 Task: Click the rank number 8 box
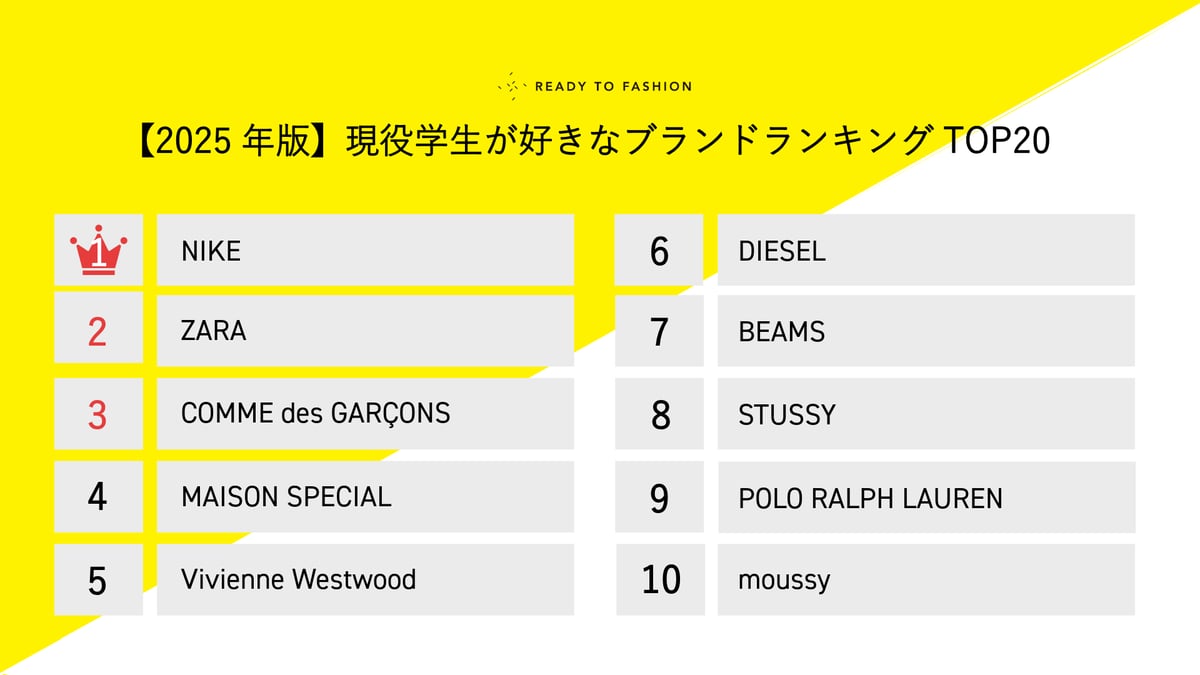pos(659,413)
